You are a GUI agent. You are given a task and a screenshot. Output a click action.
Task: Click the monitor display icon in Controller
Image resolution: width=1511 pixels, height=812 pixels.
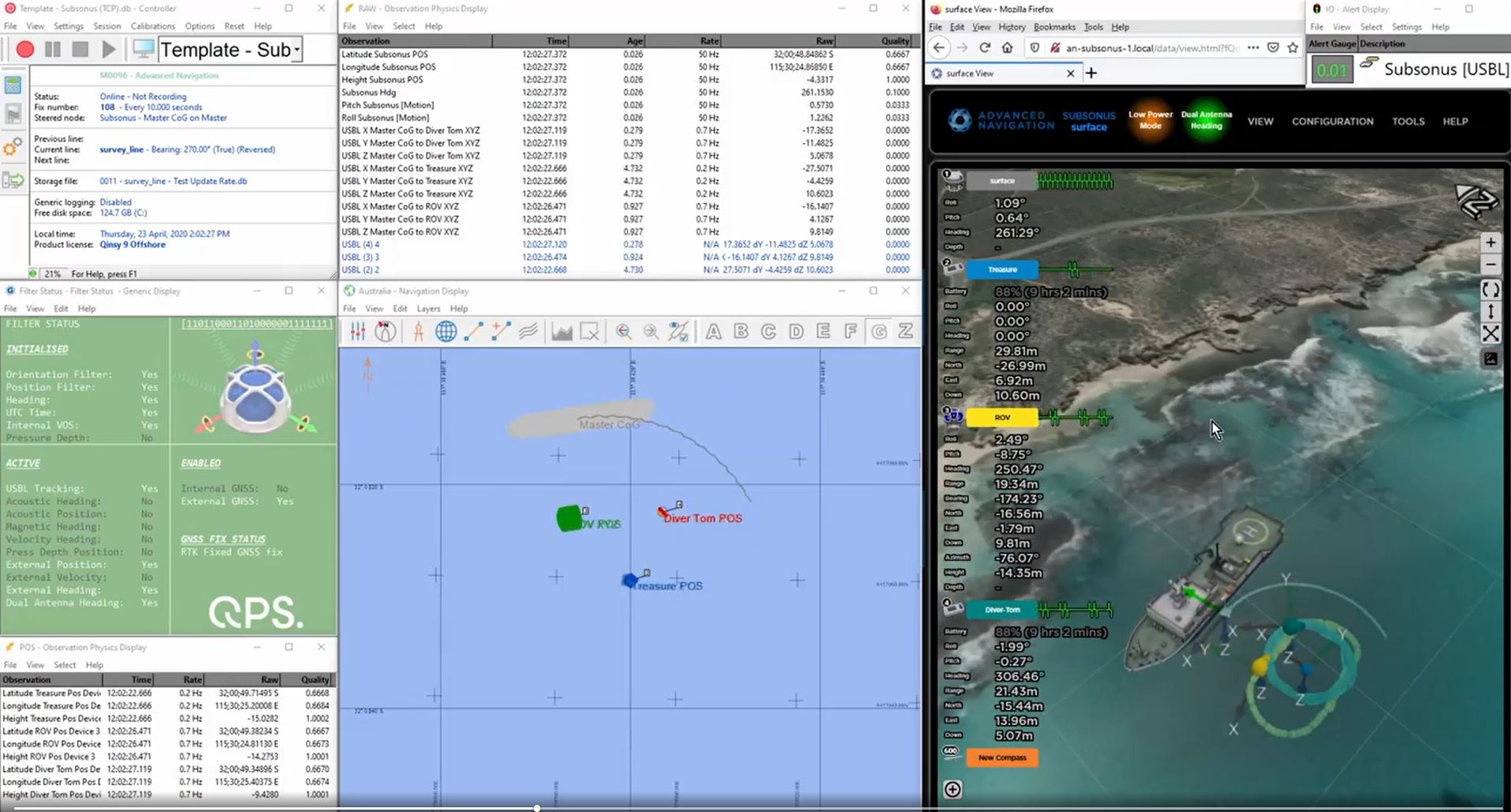pos(143,49)
